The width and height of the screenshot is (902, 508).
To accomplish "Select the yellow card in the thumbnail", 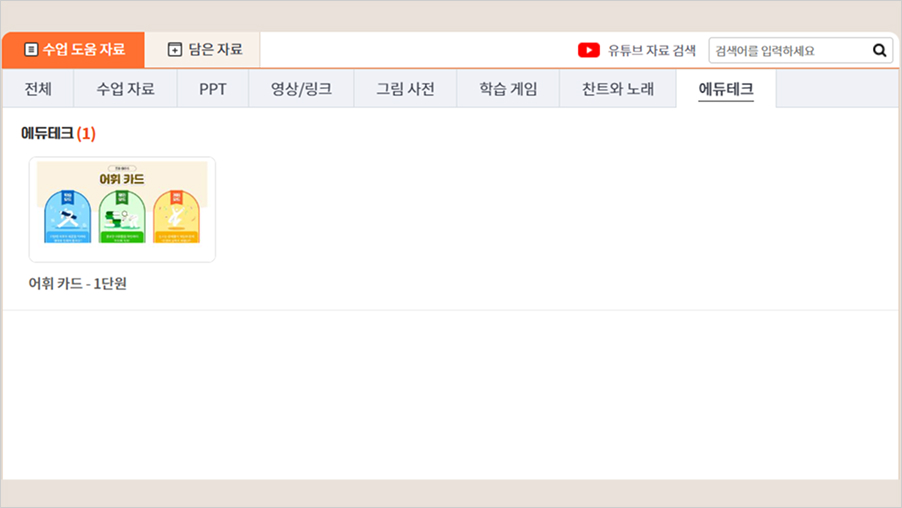I will 176,217.
